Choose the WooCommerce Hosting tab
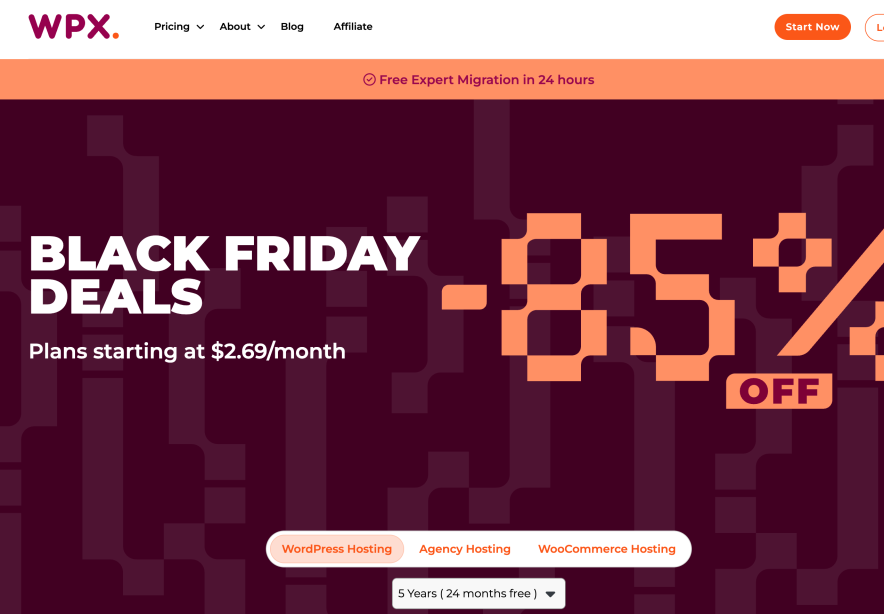This screenshot has height=614, width=884. (607, 549)
